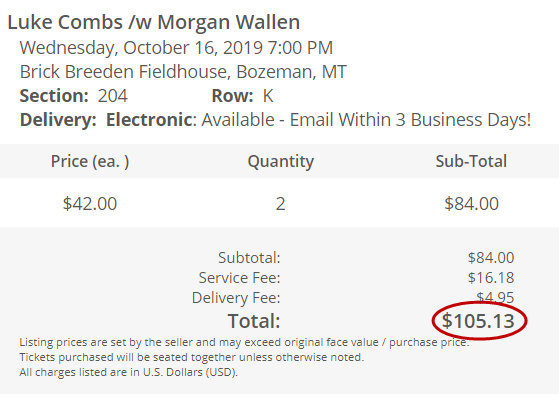The height and width of the screenshot is (394, 559).
Task: Click the Price (ea.) column header
Action: [x=90, y=161]
